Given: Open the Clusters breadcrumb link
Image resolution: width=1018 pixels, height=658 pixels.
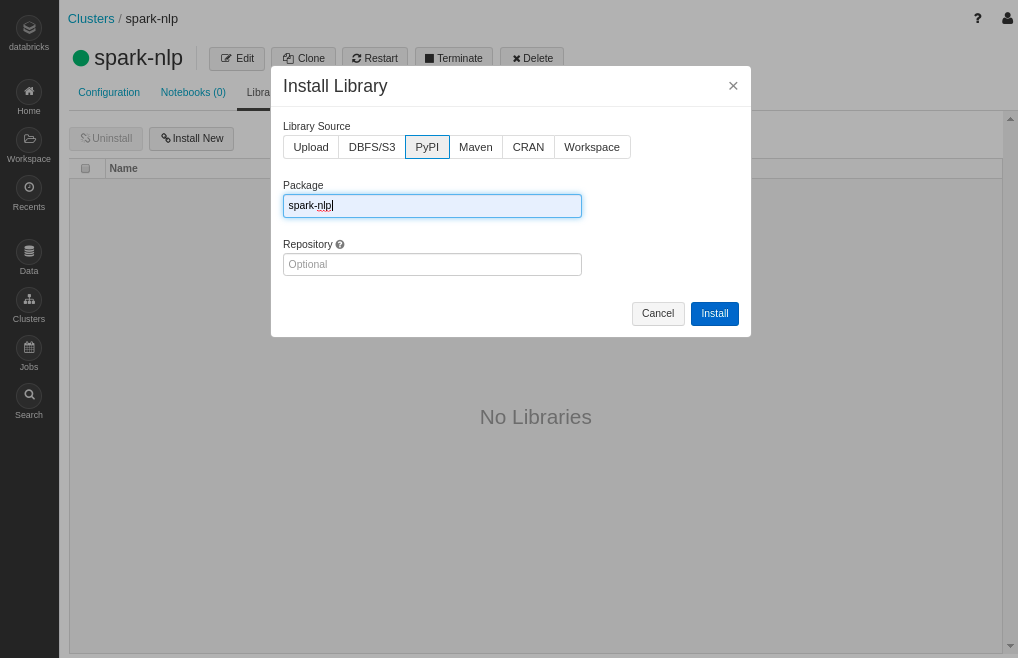Looking at the screenshot, I should [91, 19].
